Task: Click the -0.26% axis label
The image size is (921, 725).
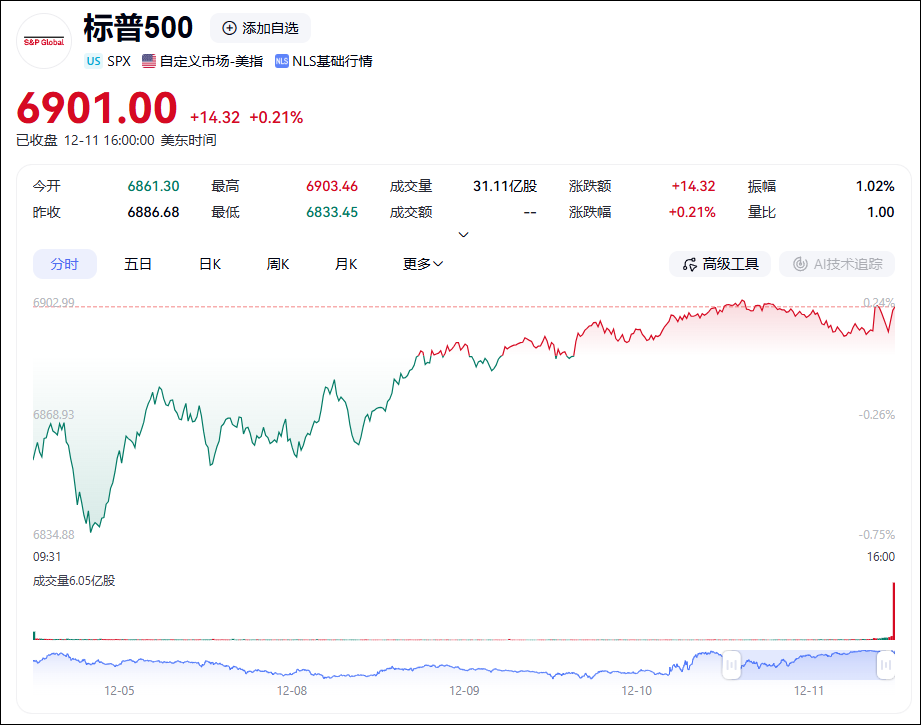Action: (x=877, y=415)
